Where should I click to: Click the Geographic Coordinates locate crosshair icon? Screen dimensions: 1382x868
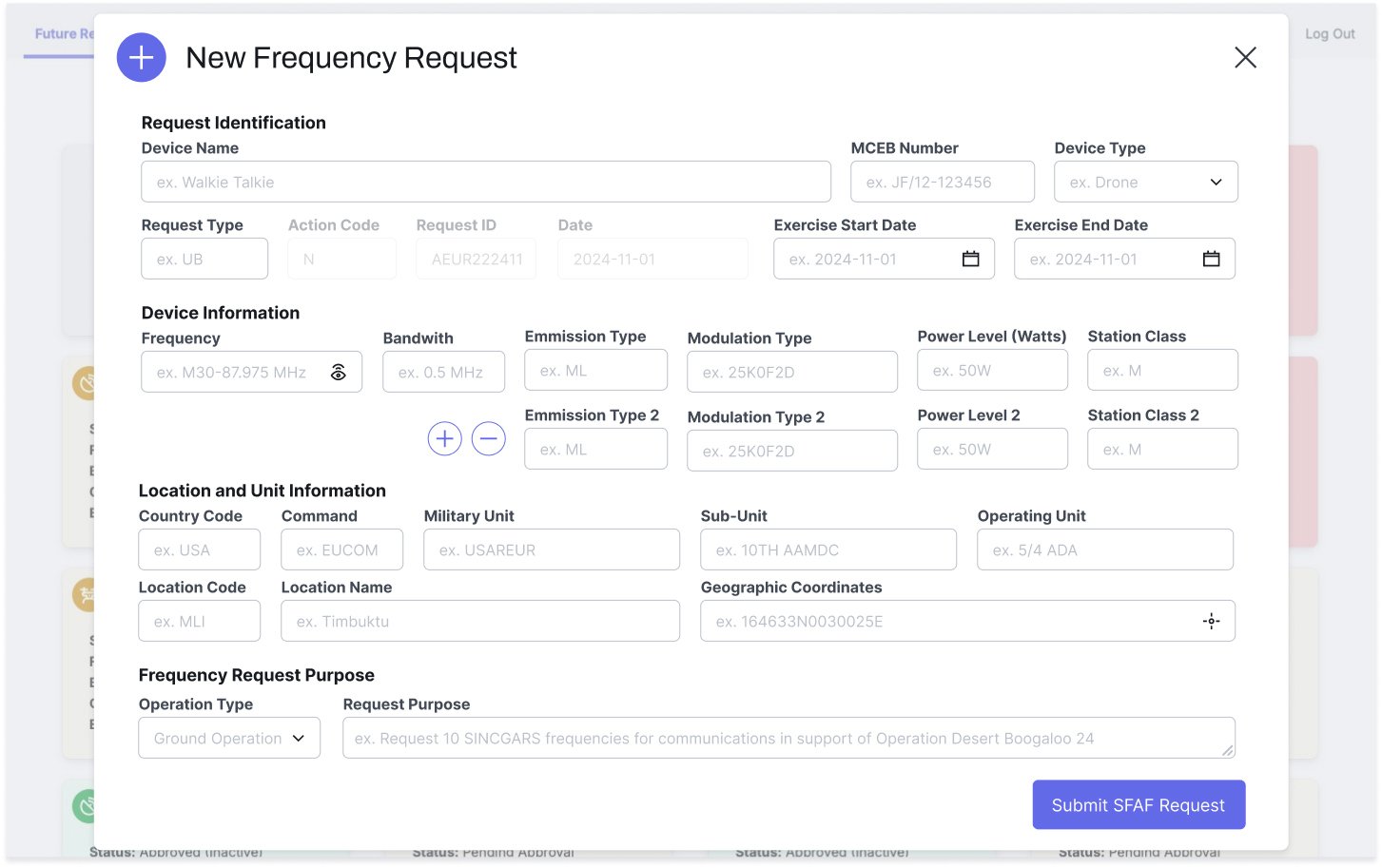coord(1211,622)
